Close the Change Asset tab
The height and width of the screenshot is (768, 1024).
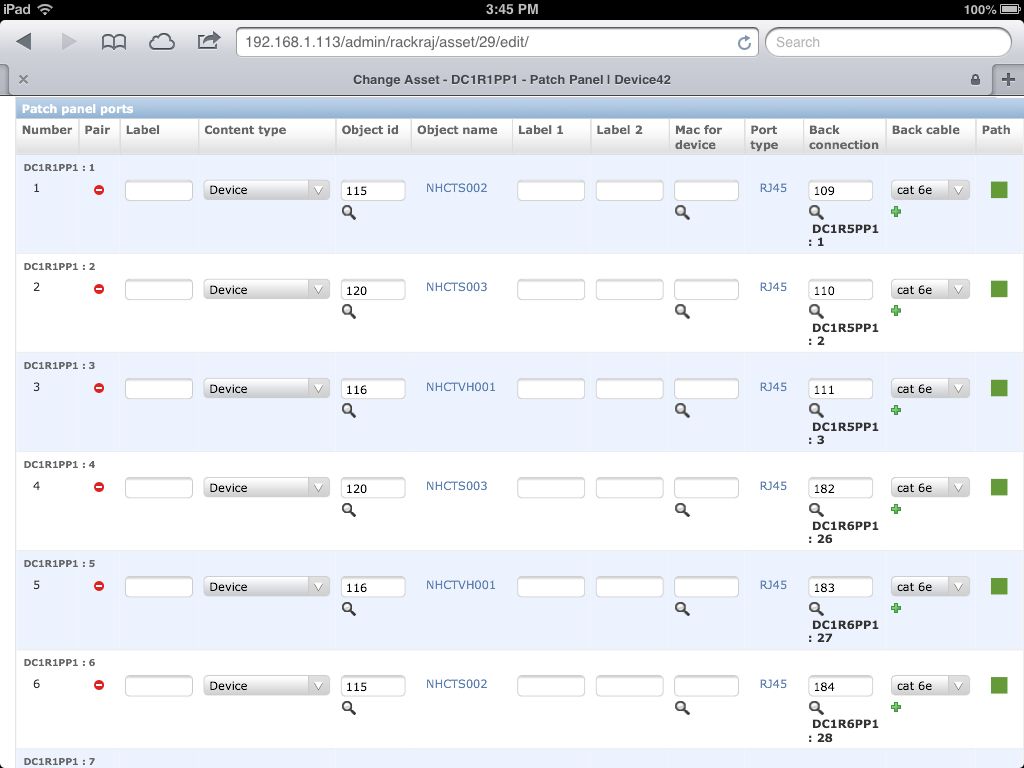pos(24,80)
